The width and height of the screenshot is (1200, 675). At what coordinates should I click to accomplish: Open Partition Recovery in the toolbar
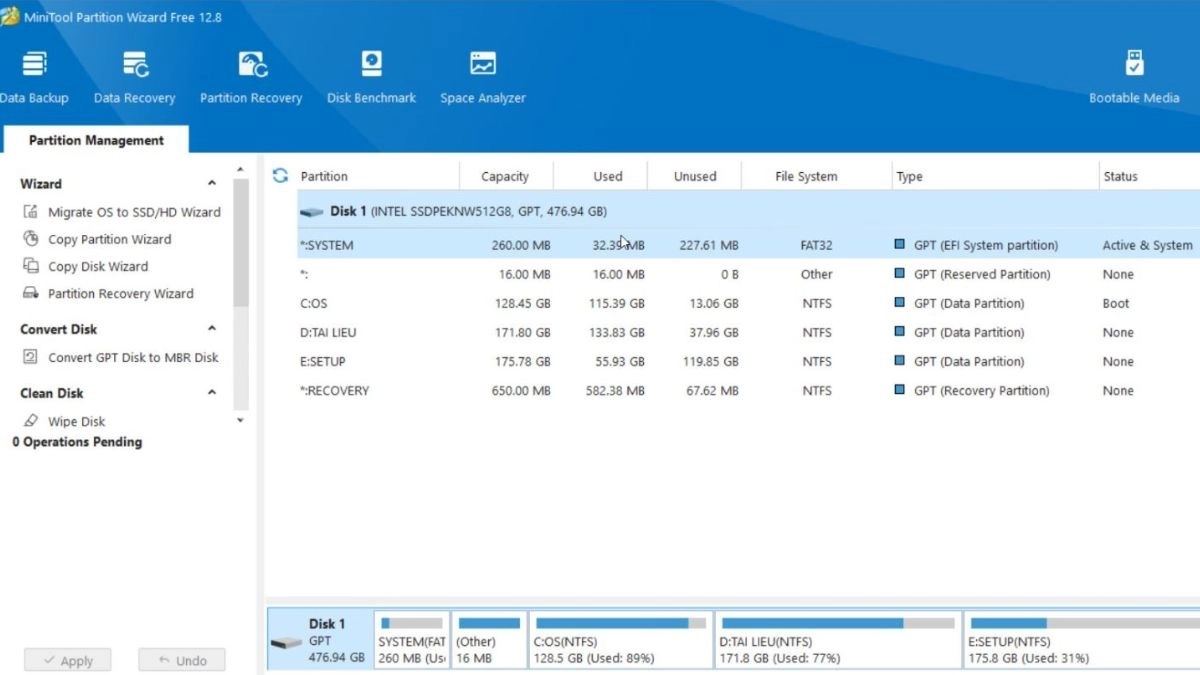(x=251, y=77)
